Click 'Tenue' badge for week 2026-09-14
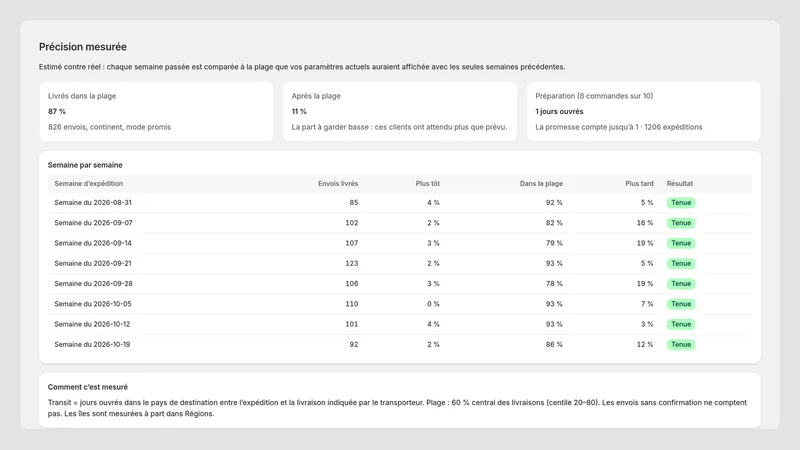Image resolution: width=800 pixels, height=450 pixels. coord(681,243)
